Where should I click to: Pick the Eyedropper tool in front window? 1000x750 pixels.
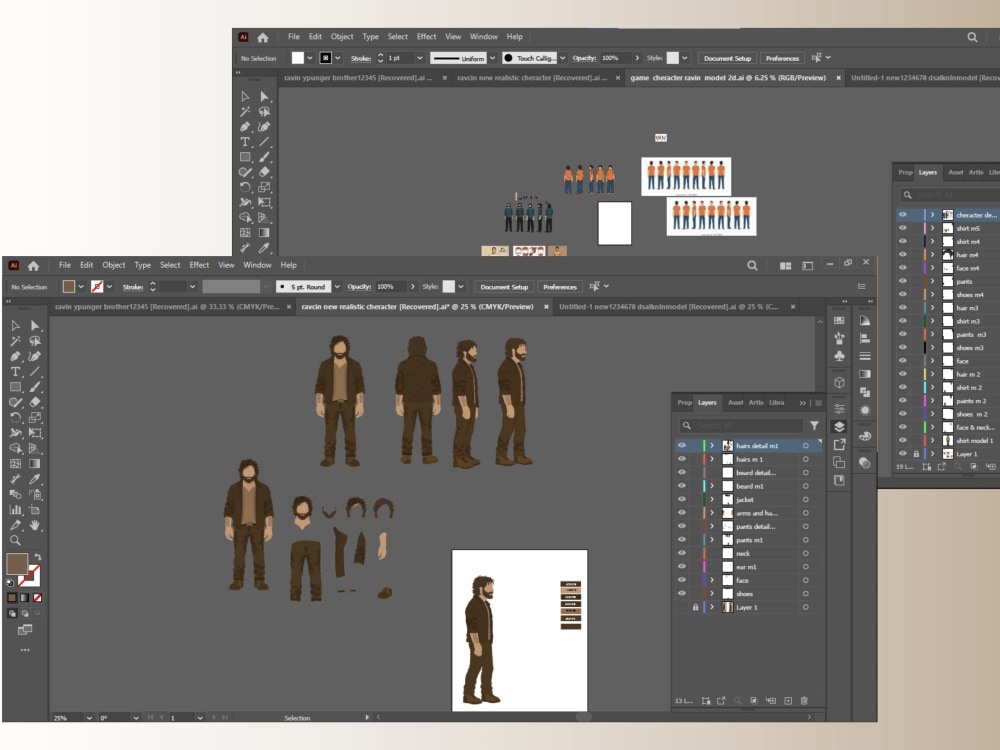[35, 479]
